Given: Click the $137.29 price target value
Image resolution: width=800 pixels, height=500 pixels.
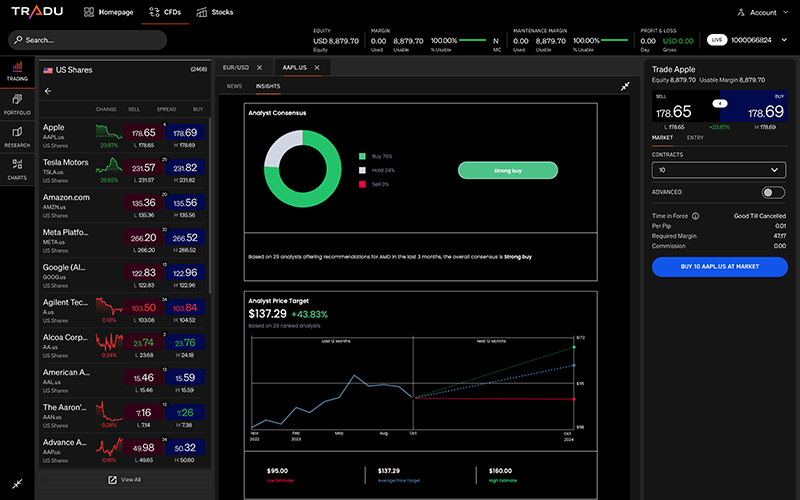Looking at the screenshot, I should 267,314.
